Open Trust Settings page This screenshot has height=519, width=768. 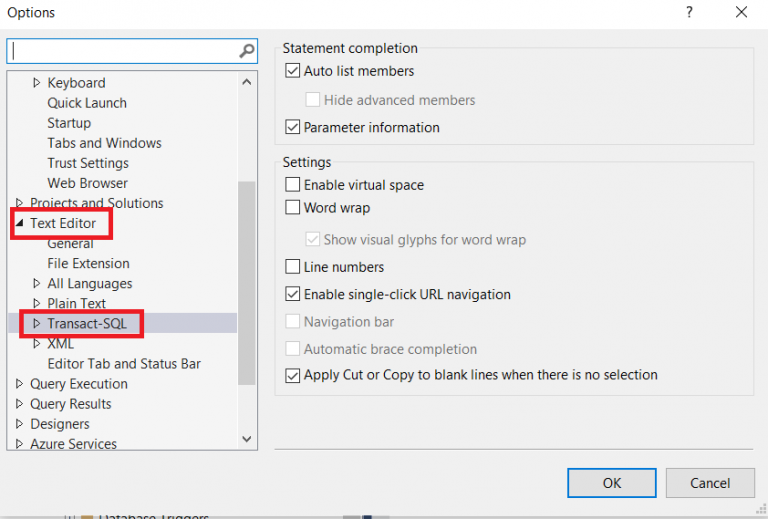click(88, 163)
